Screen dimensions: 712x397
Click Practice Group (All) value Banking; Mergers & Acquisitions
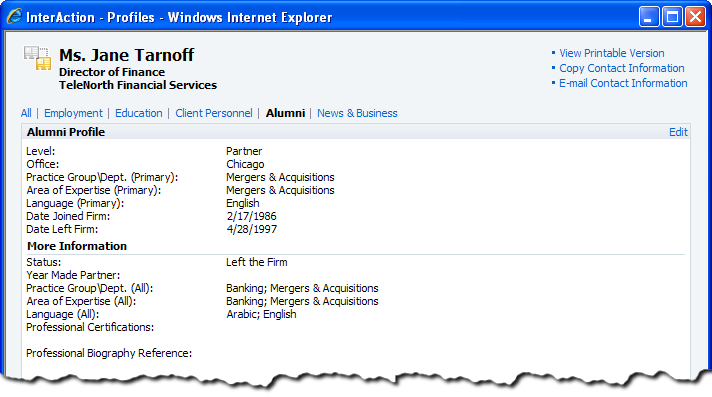click(x=302, y=288)
